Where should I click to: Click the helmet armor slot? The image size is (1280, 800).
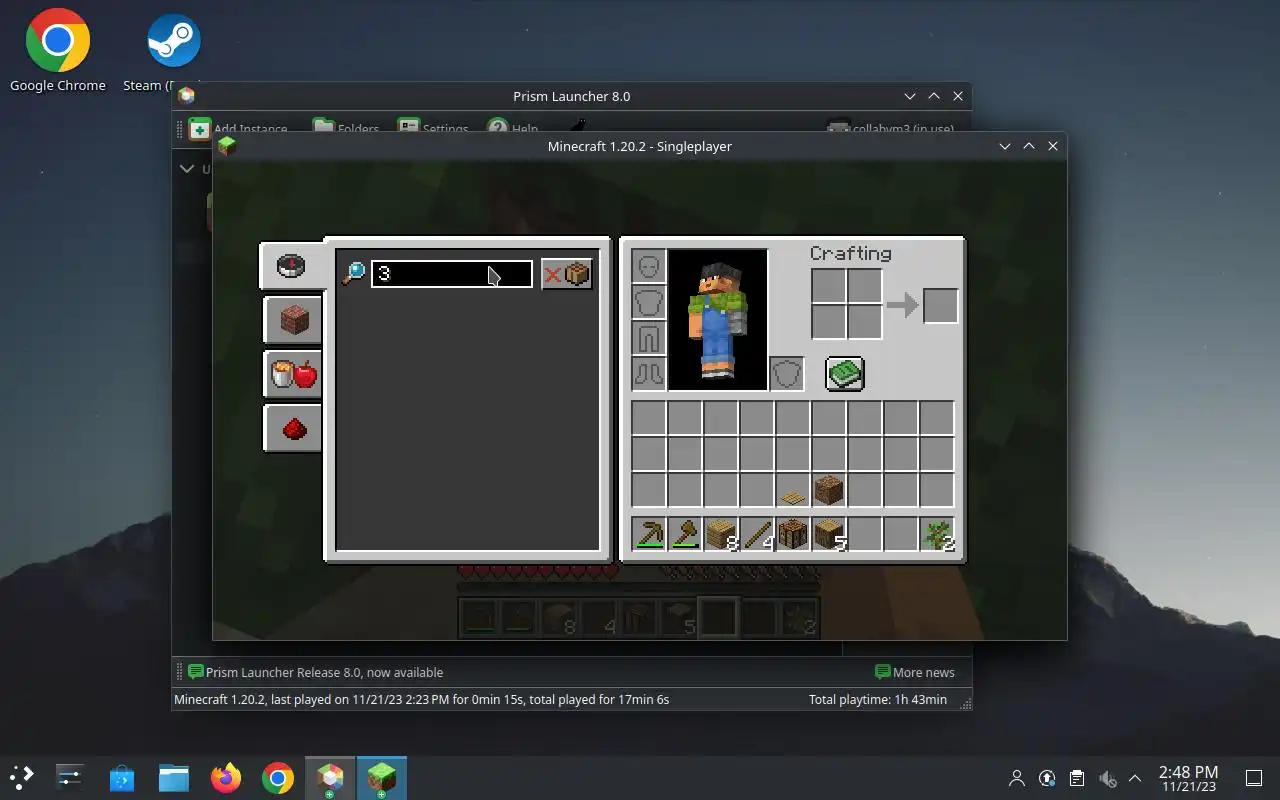648,267
